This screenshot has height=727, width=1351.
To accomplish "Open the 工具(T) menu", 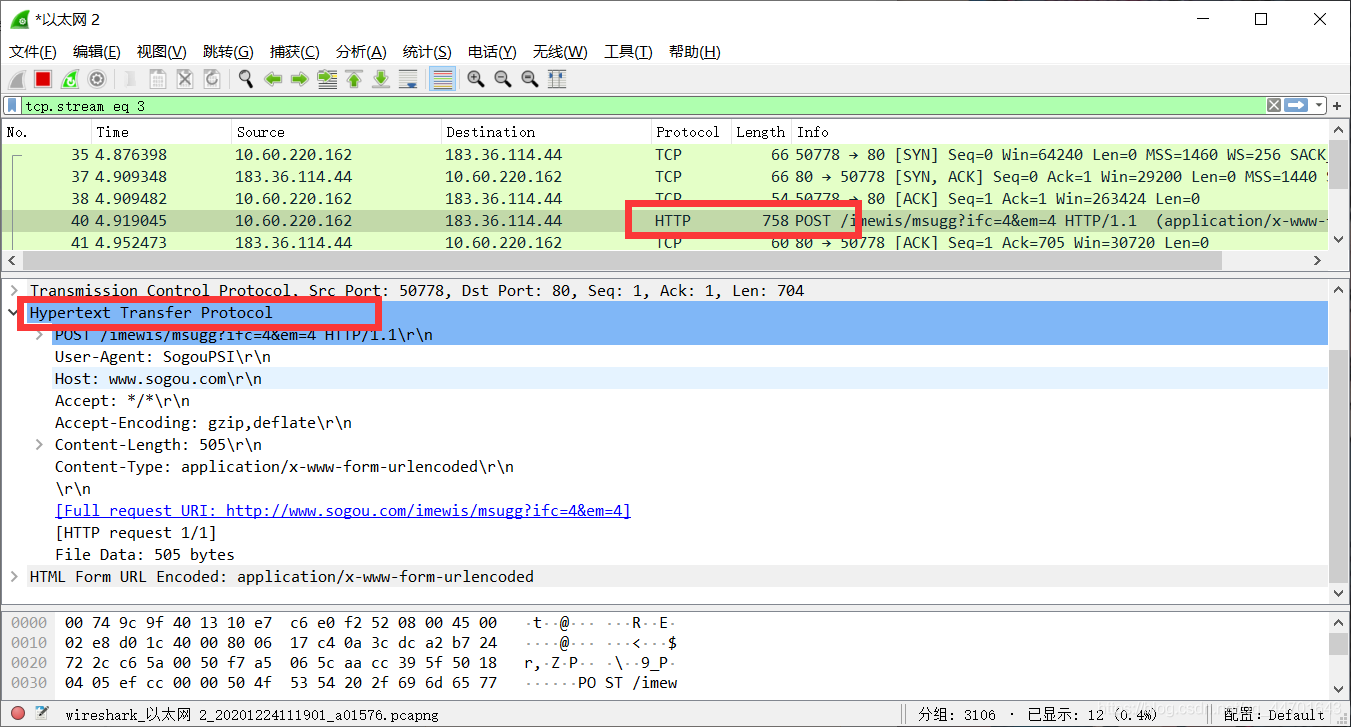I will click(x=628, y=52).
